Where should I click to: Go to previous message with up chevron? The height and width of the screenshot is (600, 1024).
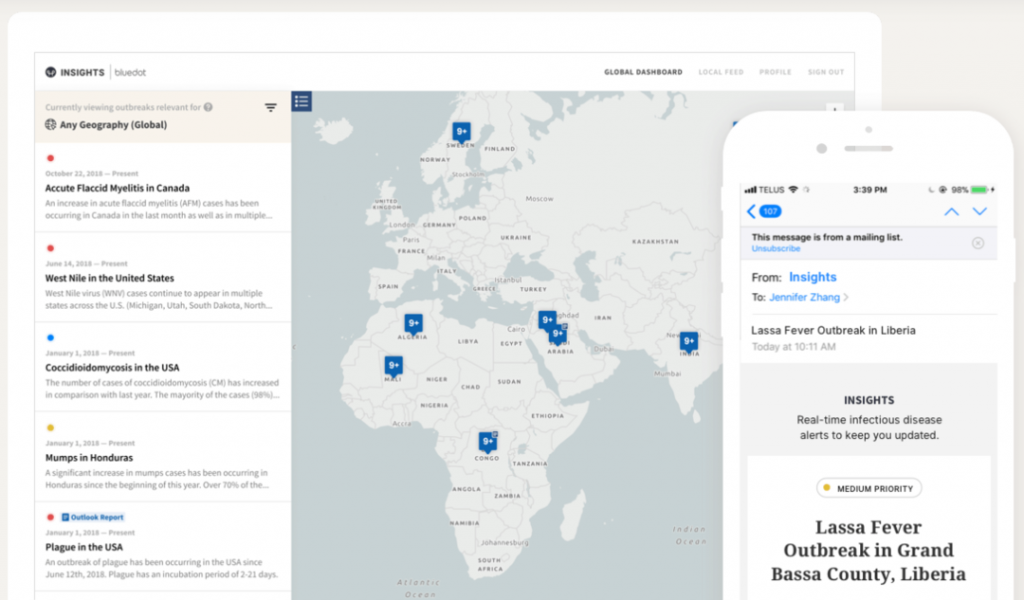tap(952, 212)
